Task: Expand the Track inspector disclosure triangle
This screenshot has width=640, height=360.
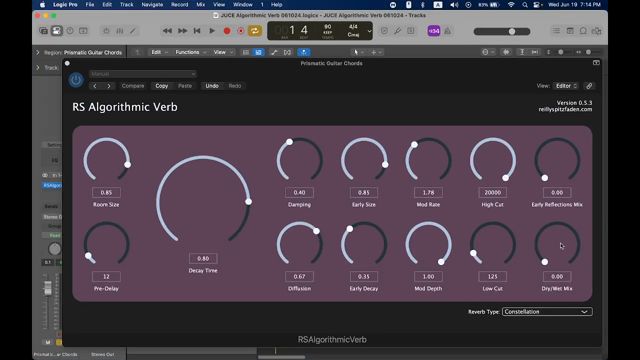Action: click(x=38, y=68)
